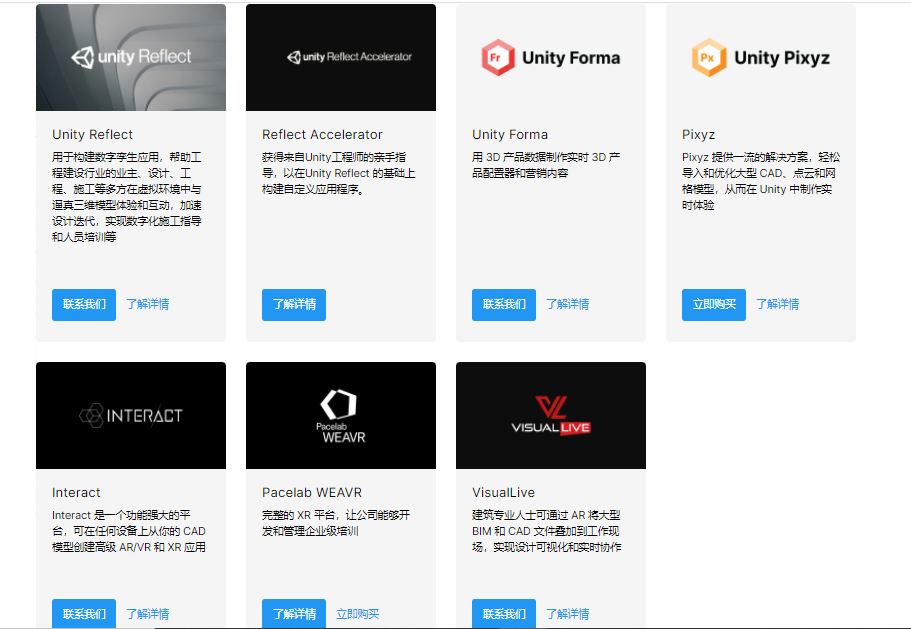Click 立即购买 button for Pixyz

click(x=713, y=304)
